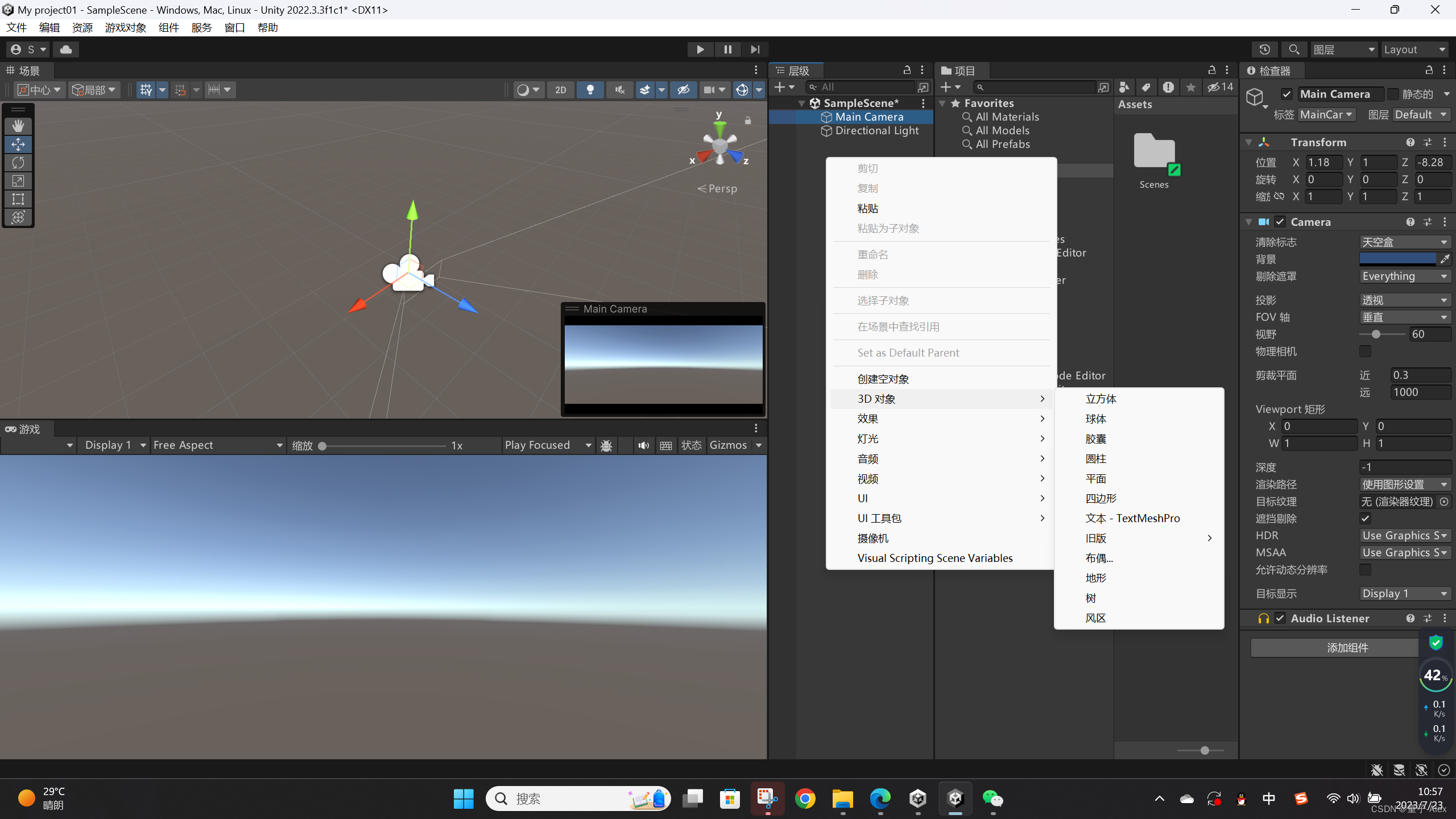
Task: Click the Play button to run scene
Action: tap(700, 49)
